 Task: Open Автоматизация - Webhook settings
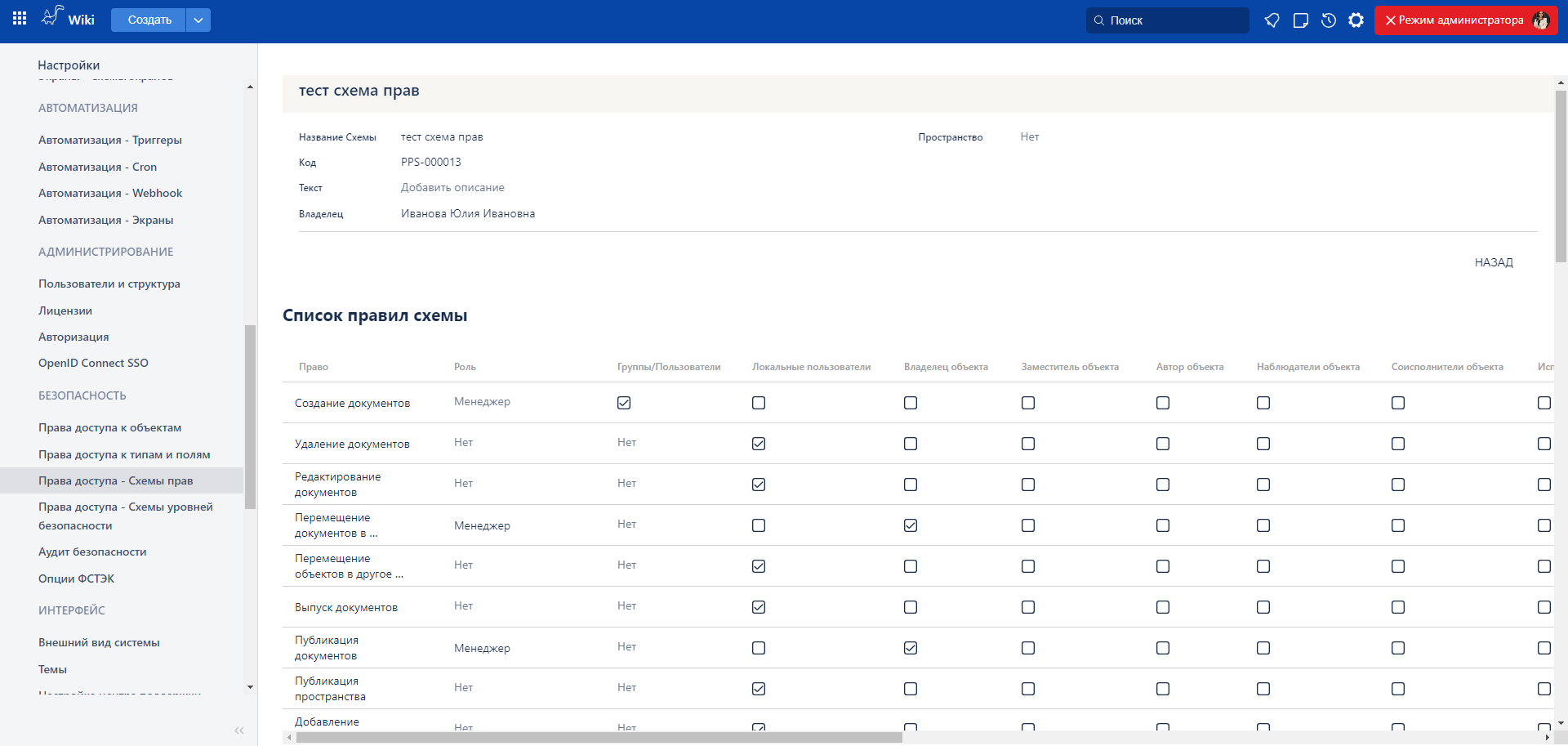point(110,193)
